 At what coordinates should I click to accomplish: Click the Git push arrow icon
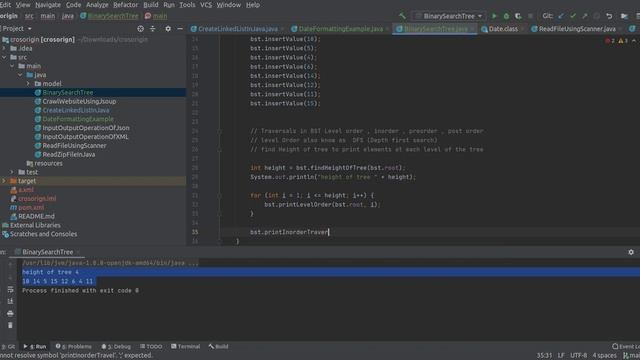584,16
